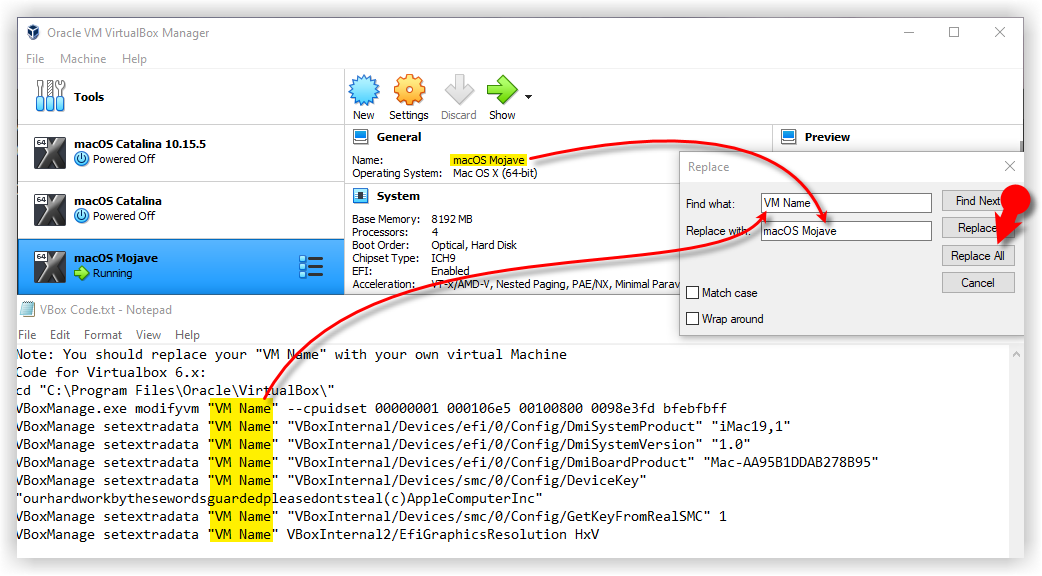Click the Preview section monitor icon
1042x576 pixels.
(789, 137)
